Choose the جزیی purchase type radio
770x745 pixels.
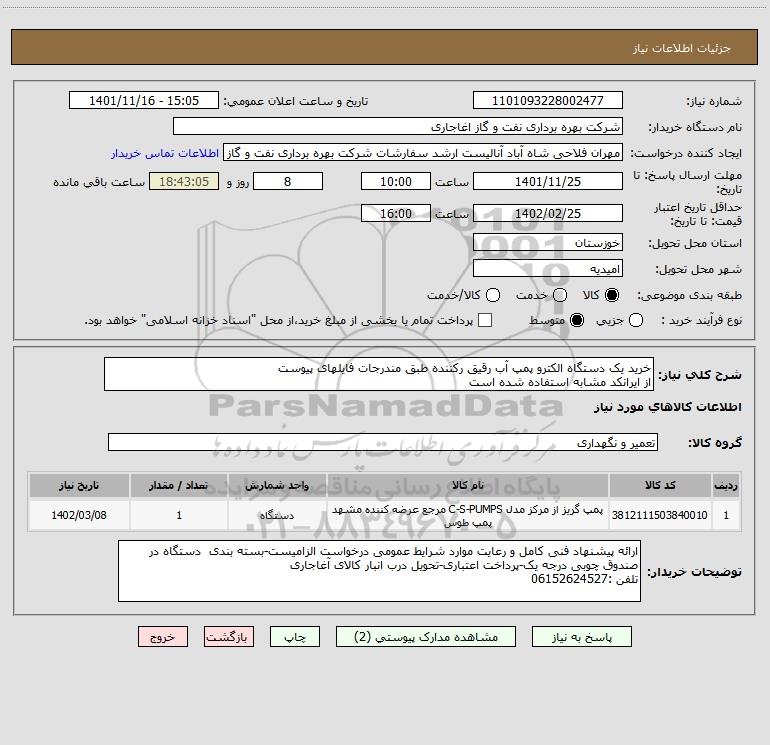click(x=636, y=320)
